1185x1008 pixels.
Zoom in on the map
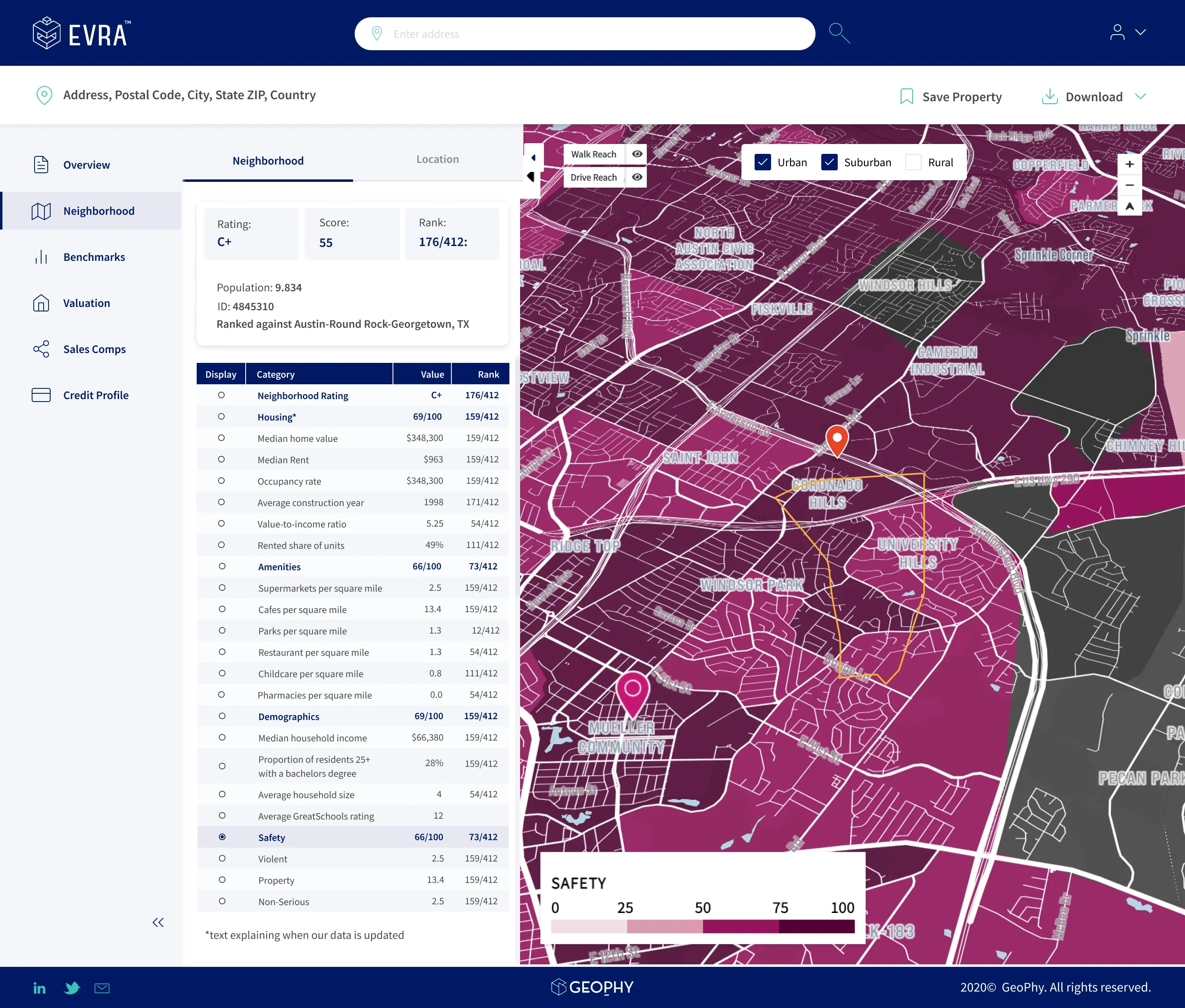point(1129,165)
